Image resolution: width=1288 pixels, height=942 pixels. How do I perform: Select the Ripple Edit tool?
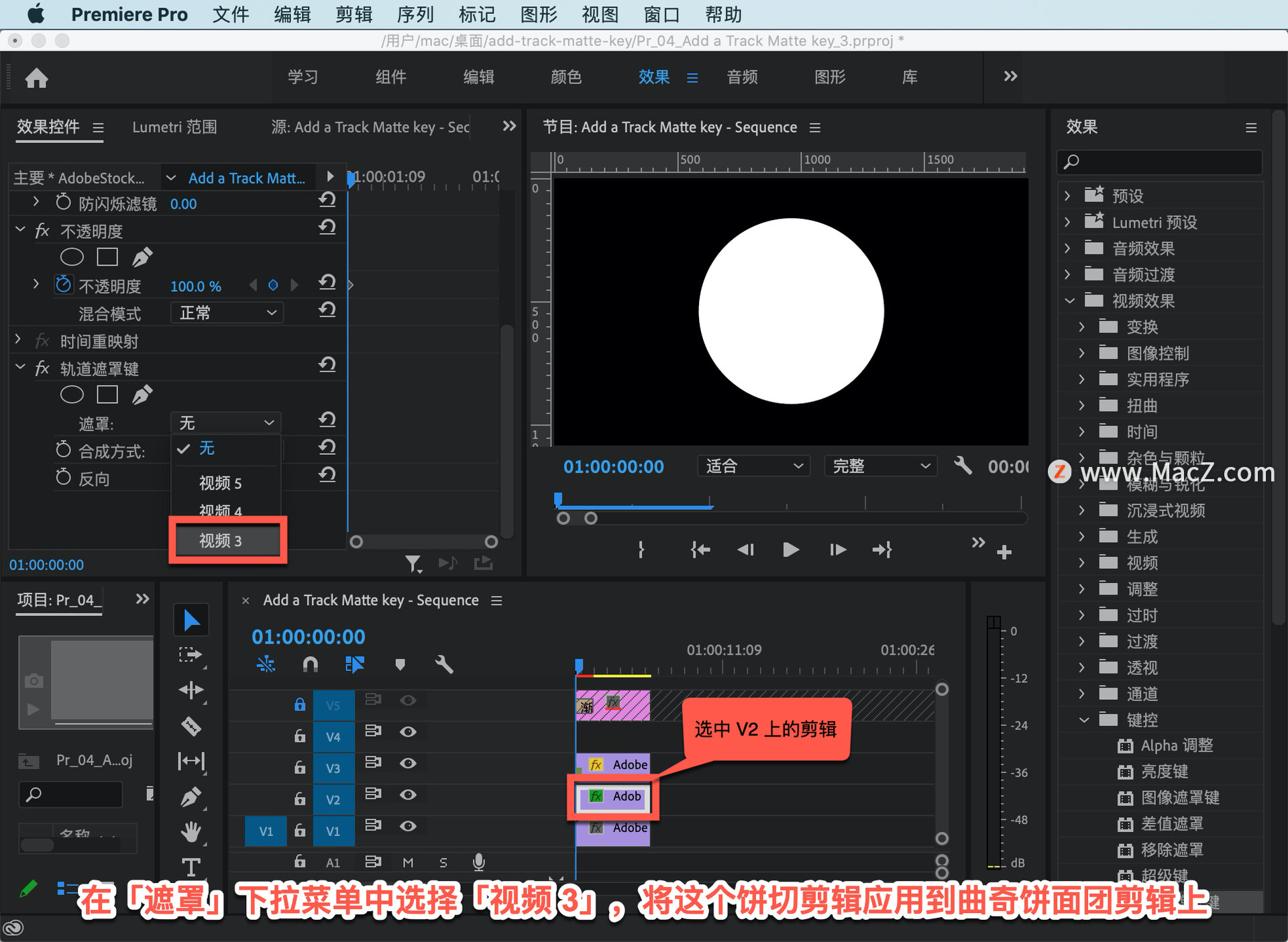[191, 690]
